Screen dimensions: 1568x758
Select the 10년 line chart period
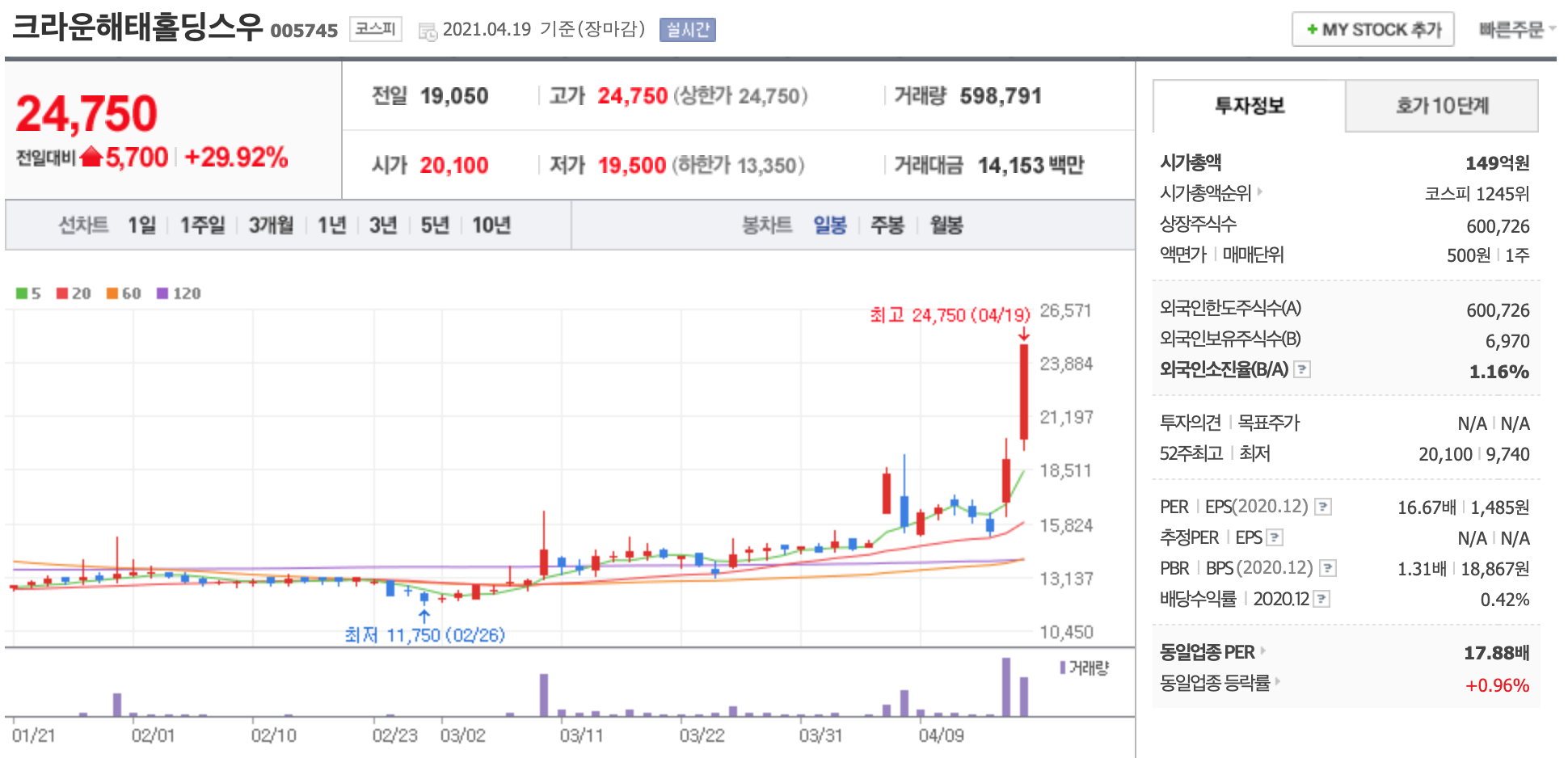[491, 225]
